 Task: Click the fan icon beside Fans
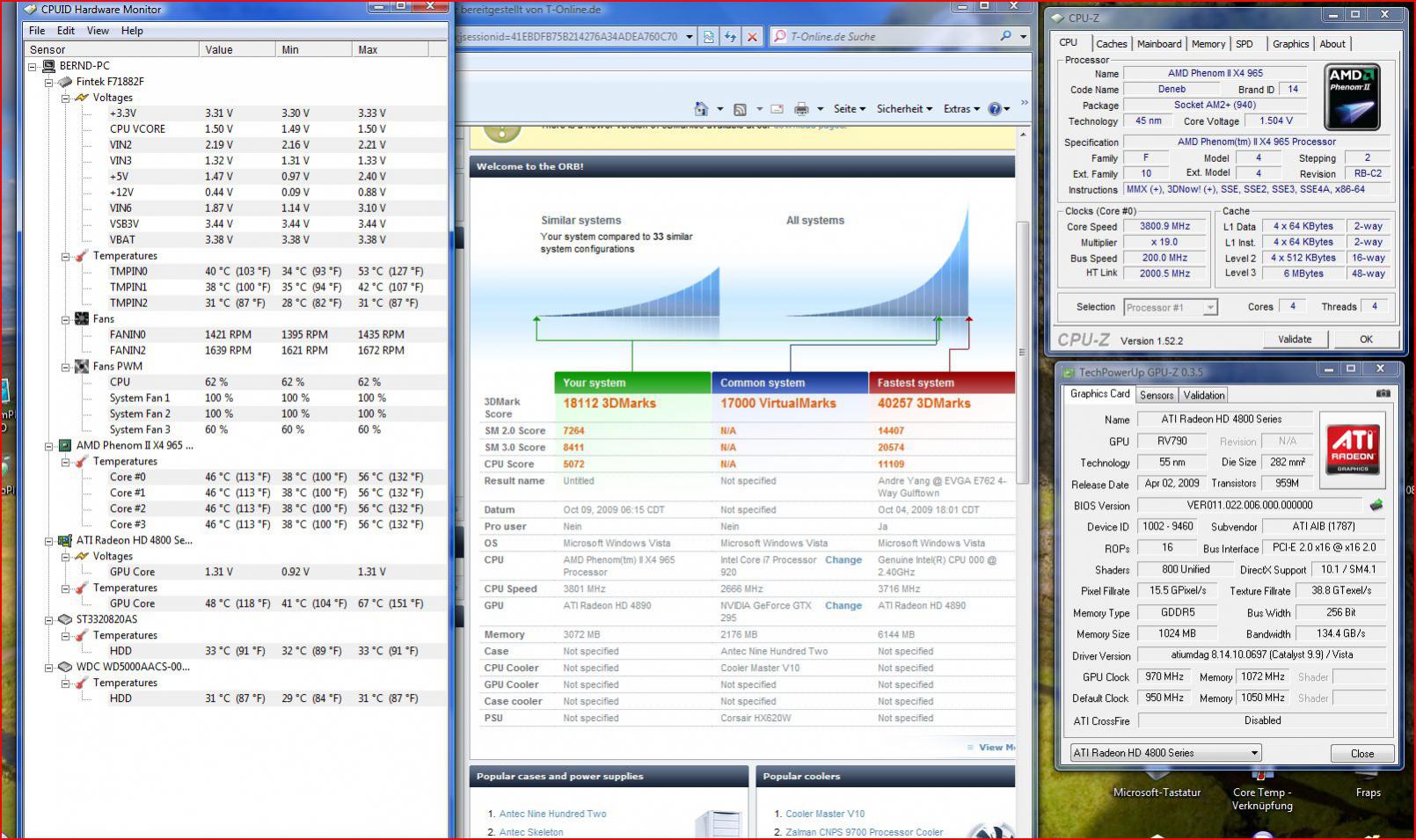coord(82,319)
